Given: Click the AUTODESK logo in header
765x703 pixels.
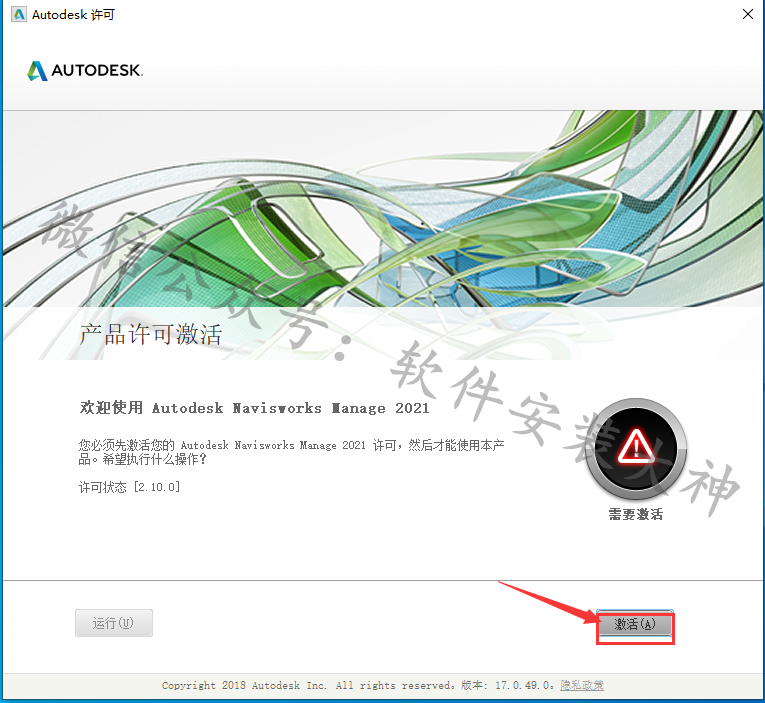Looking at the screenshot, I should pyautogui.click(x=85, y=71).
